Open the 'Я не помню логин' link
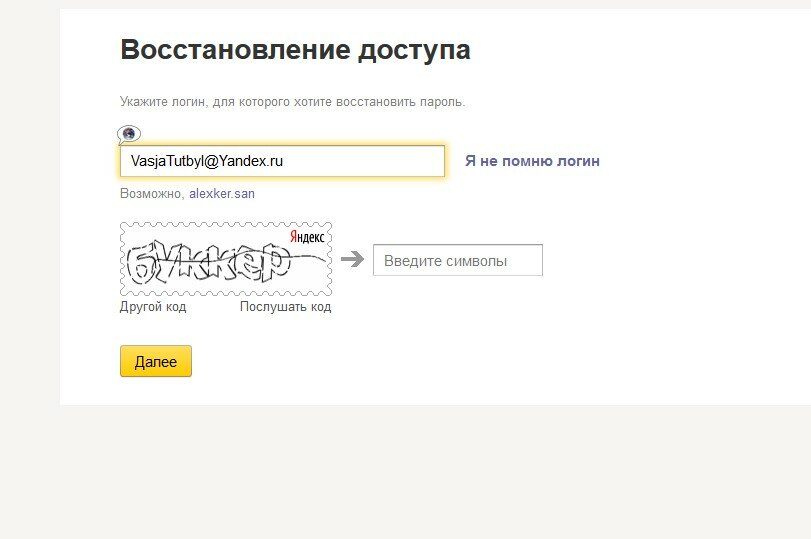 [532, 161]
